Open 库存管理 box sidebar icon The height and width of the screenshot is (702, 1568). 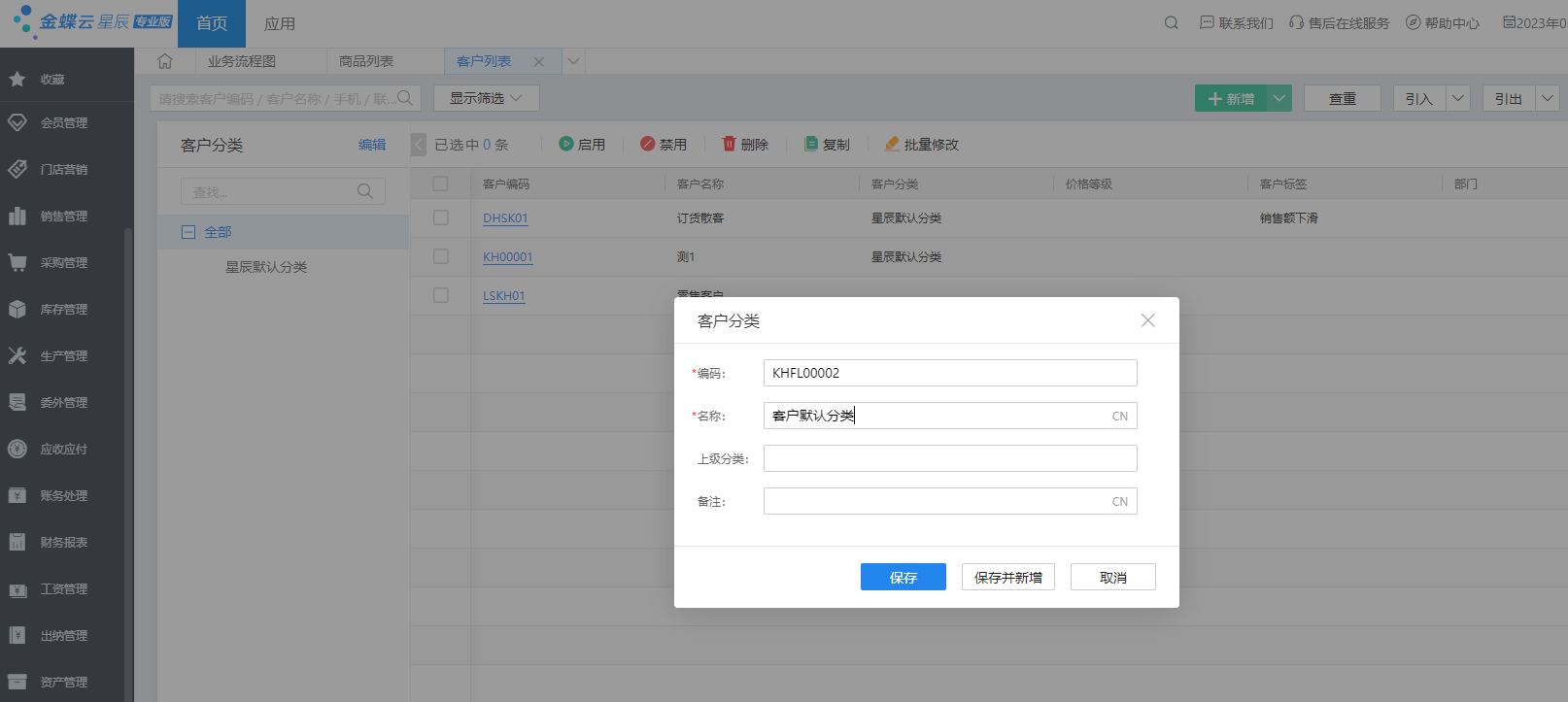pyautogui.click(x=17, y=309)
